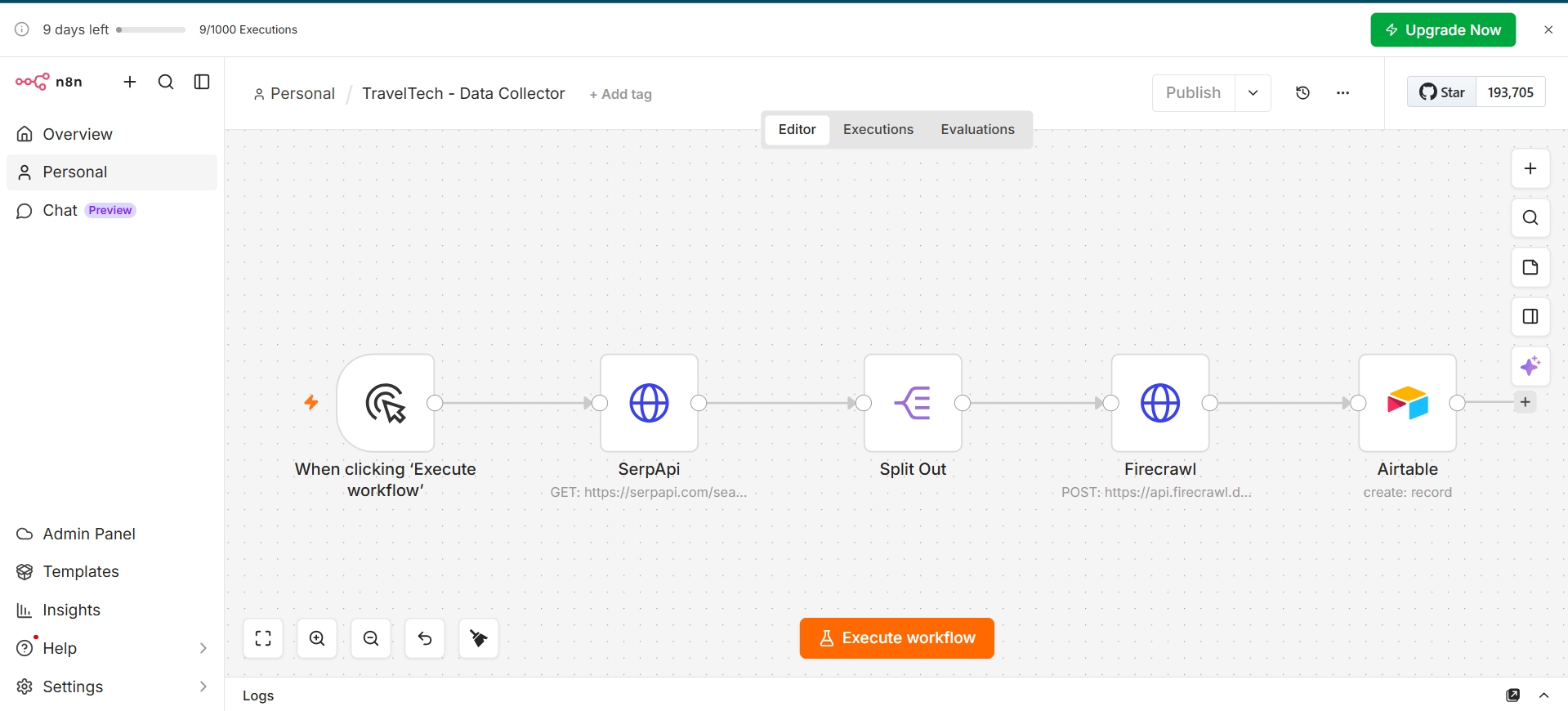This screenshot has height=711, width=1568.
Task: Pop out the Logs panel
Action: 1512,695
